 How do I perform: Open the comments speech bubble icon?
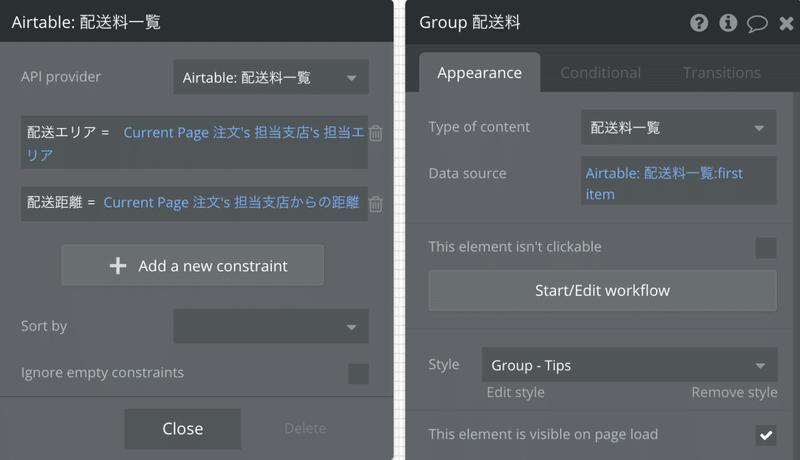click(x=757, y=23)
